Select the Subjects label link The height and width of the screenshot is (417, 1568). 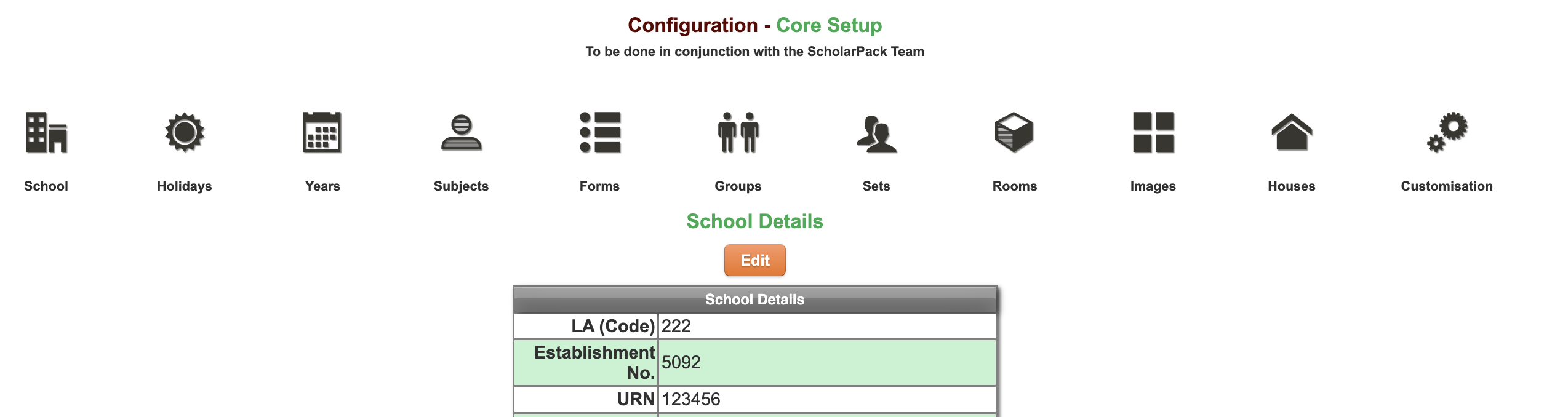tap(462, 186)
